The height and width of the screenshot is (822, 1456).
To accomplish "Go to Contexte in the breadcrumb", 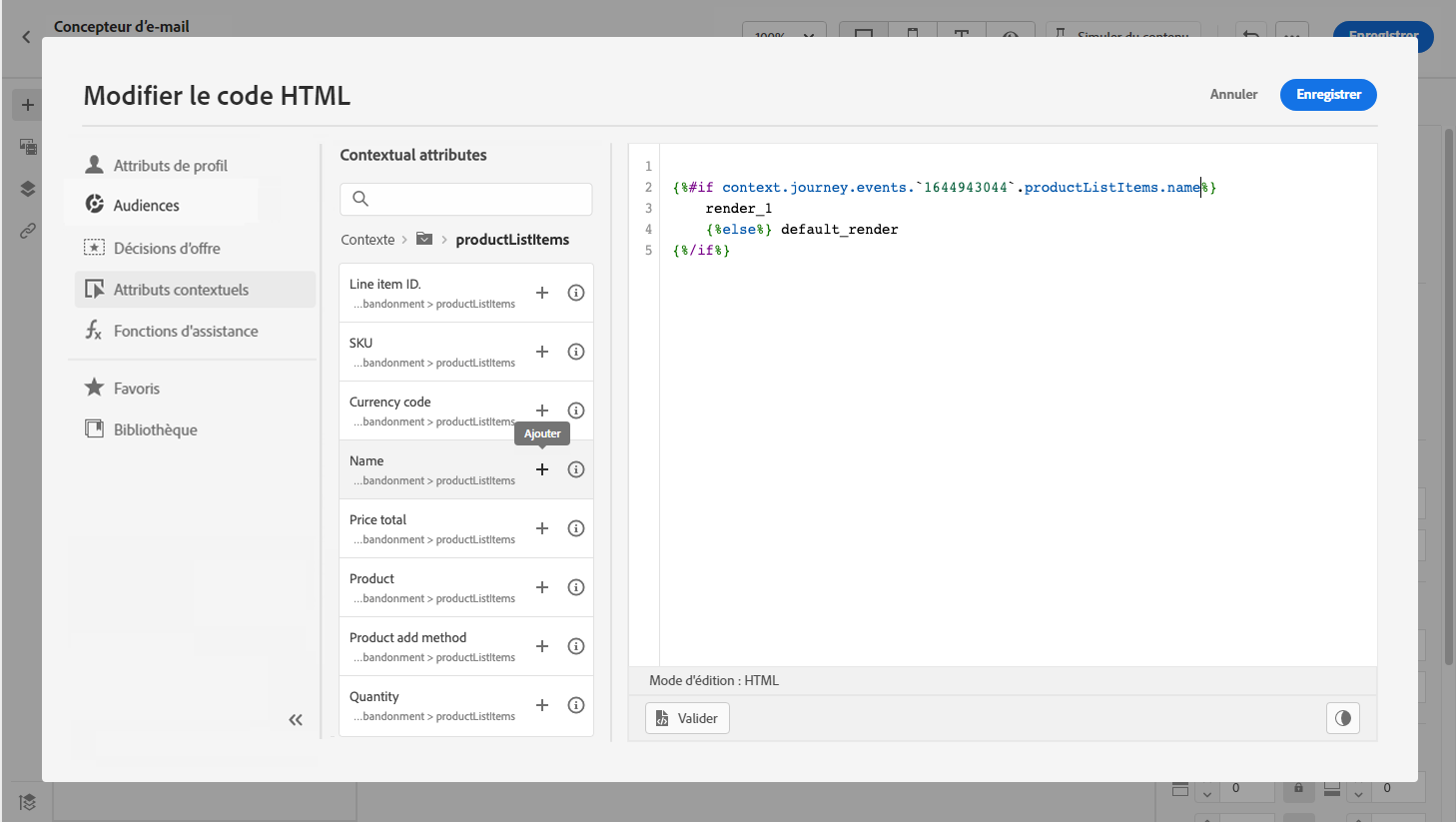I will tap(367, 240).
